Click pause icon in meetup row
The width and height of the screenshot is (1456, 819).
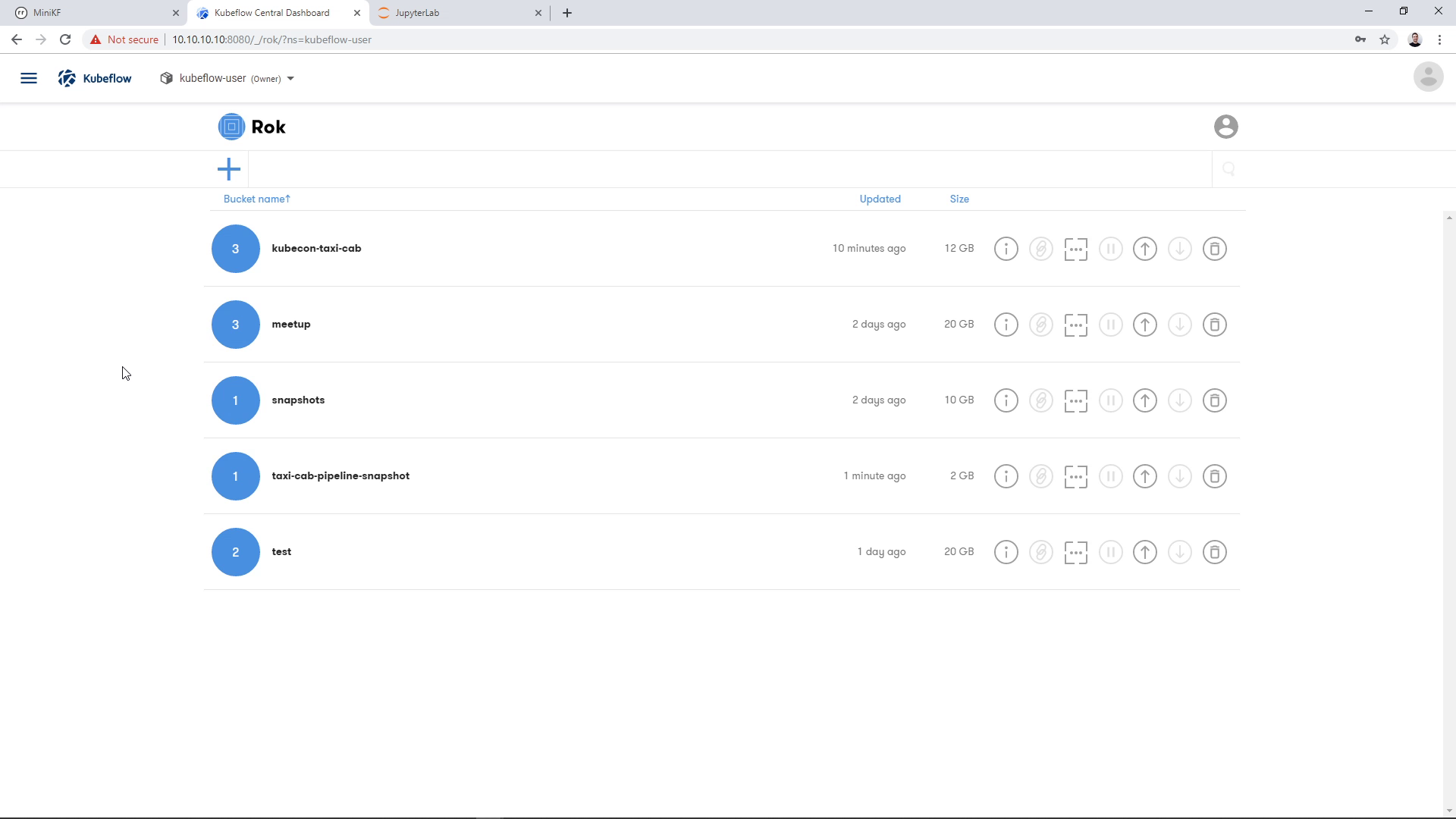[x=1110, y=325]
